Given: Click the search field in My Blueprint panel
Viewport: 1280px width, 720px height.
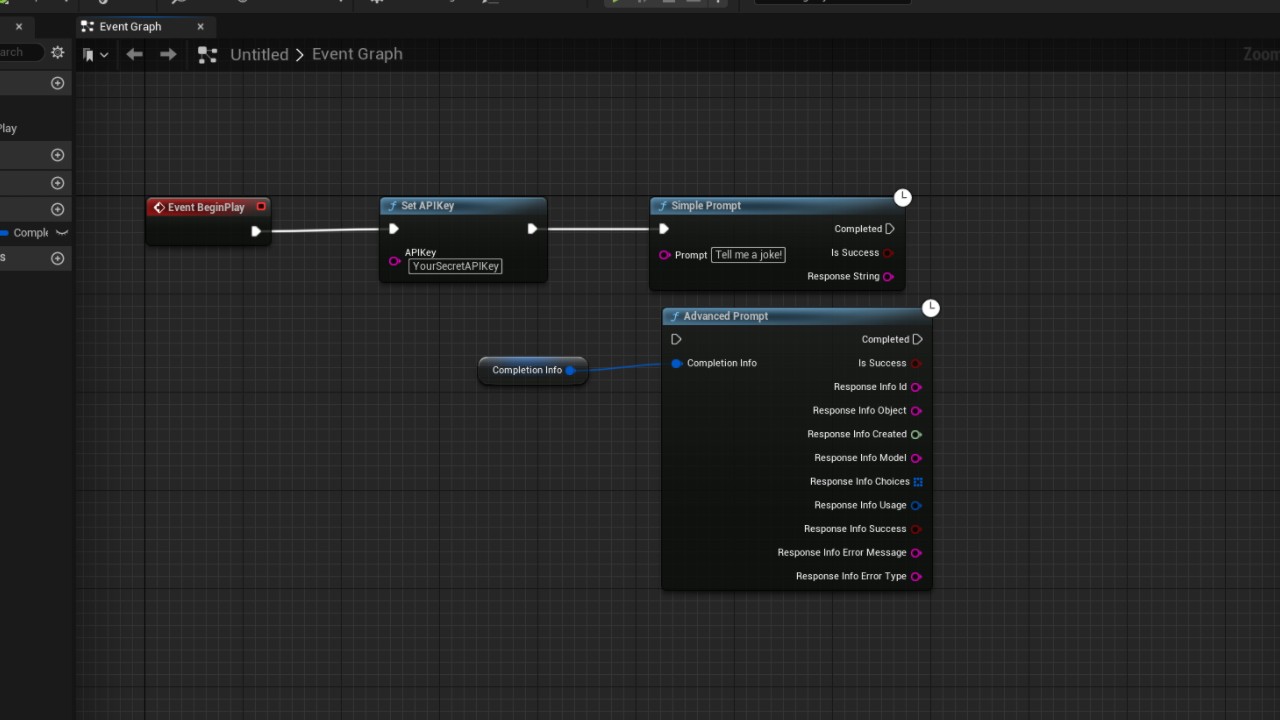Looking at the screenshot, I should click(20, 52).
